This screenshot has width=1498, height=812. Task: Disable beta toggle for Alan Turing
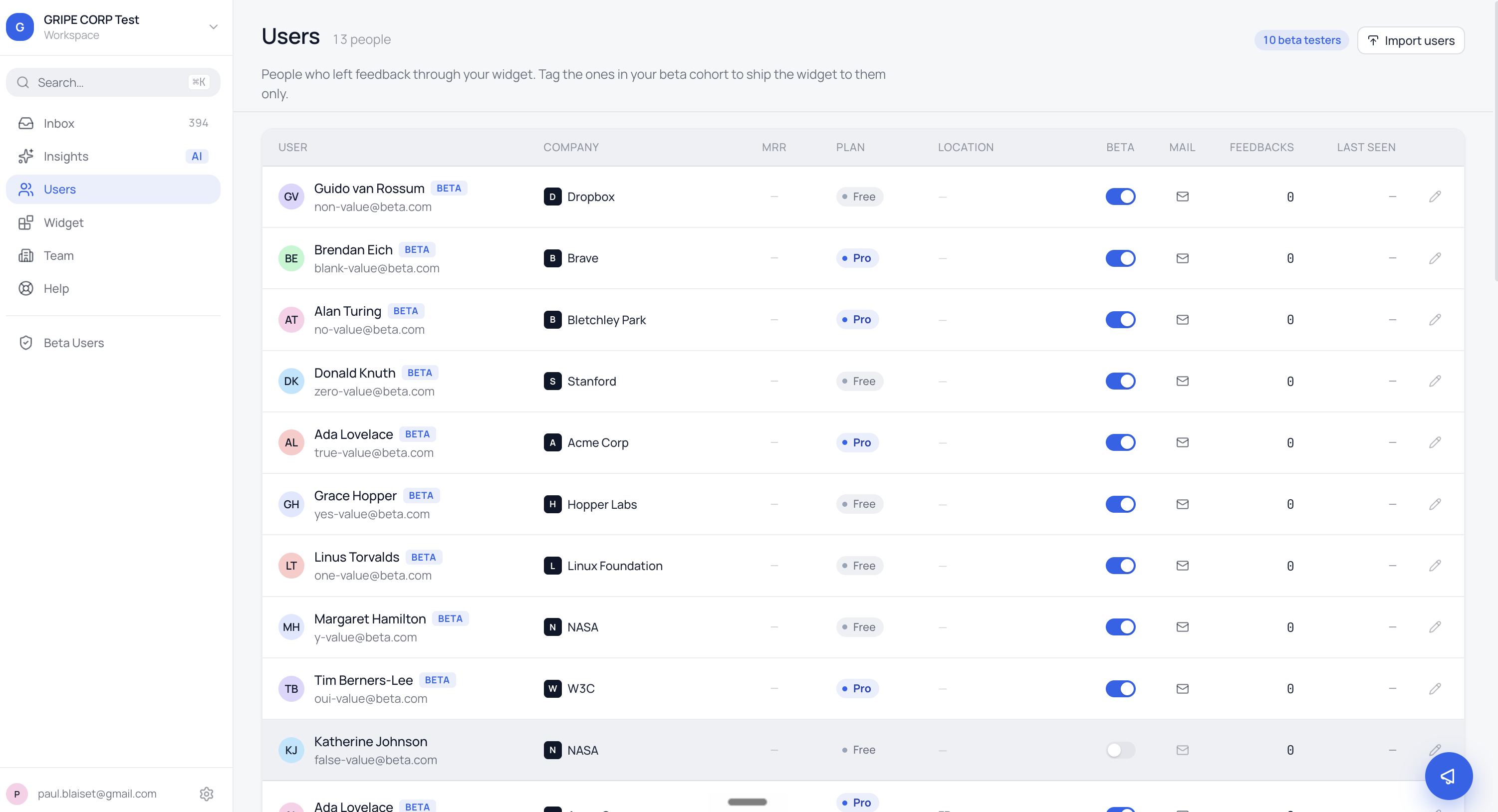[1120, 320]
